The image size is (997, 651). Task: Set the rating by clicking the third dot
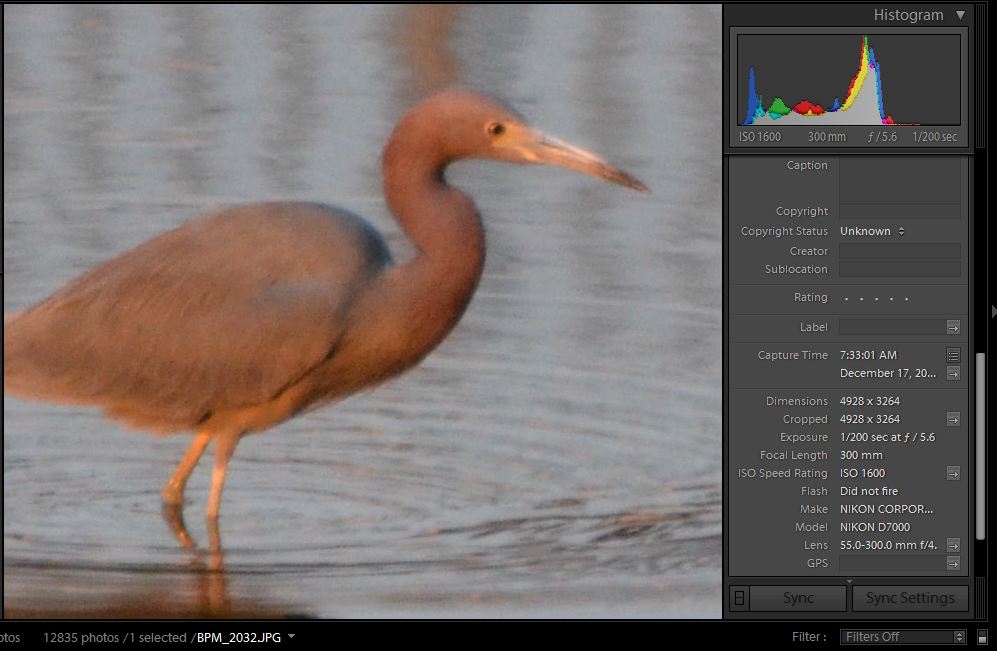pyautogui.click(x=876, y=298)
